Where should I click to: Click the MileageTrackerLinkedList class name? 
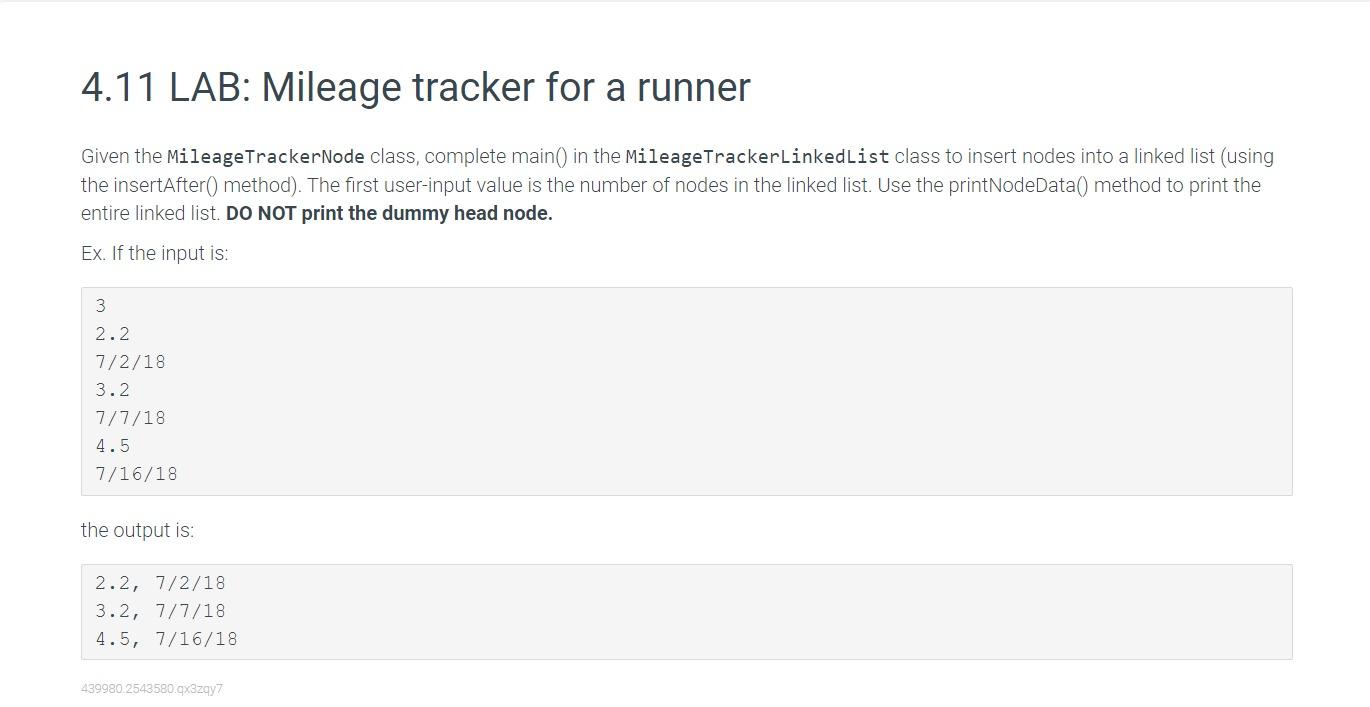coord(757,157)
